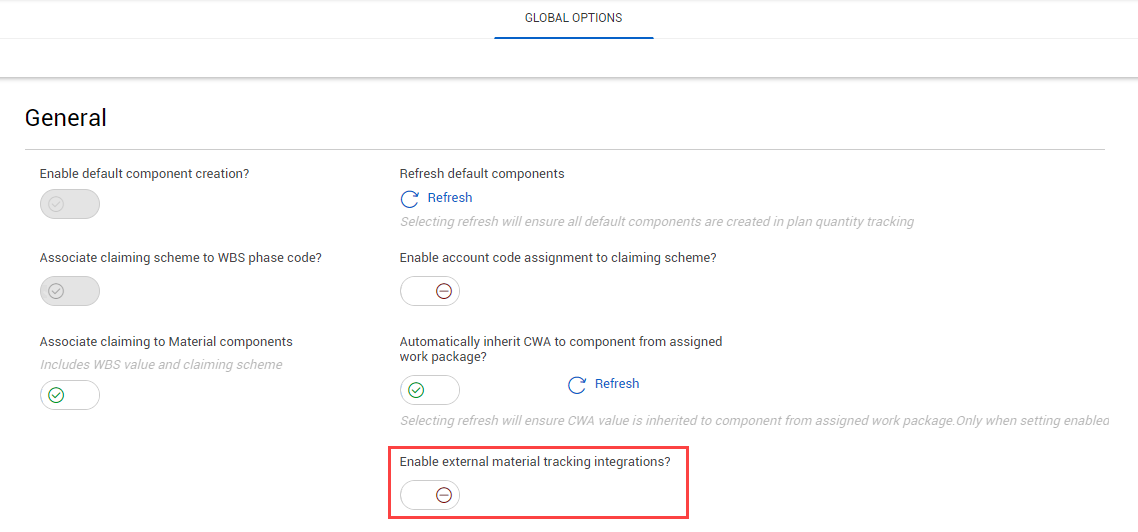
Task: Click the 'Enable external material tracking integrations?' label
Action: (535, 461)
